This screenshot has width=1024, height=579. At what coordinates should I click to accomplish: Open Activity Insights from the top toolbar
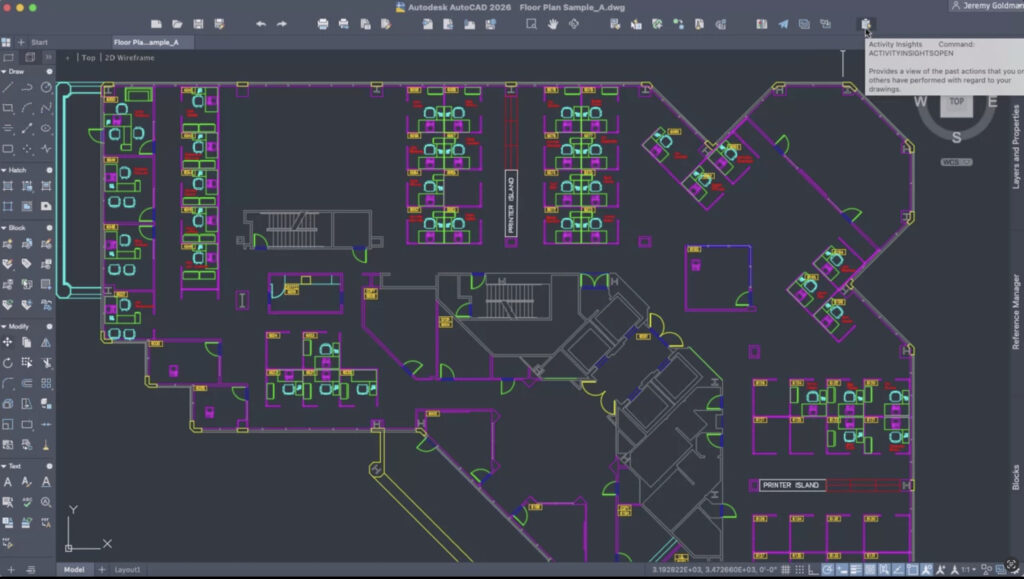866,24
